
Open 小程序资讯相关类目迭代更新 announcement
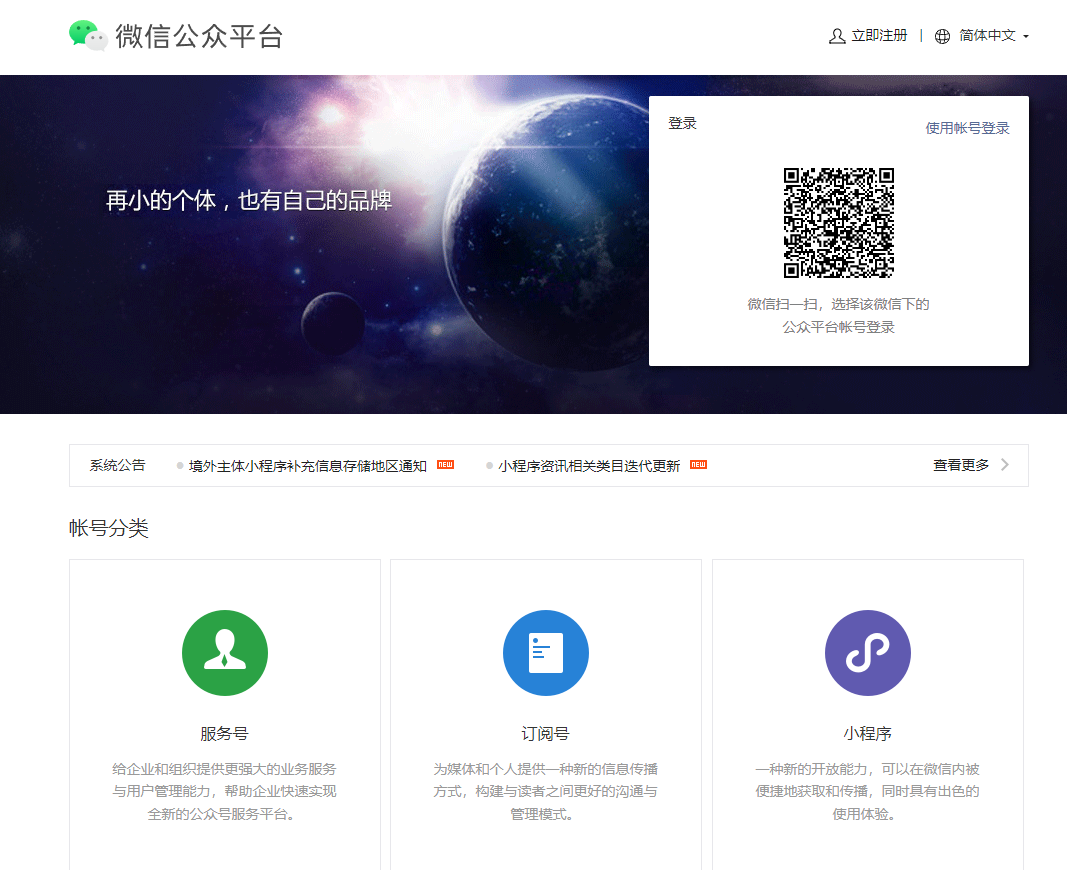[x=589, y=466]
